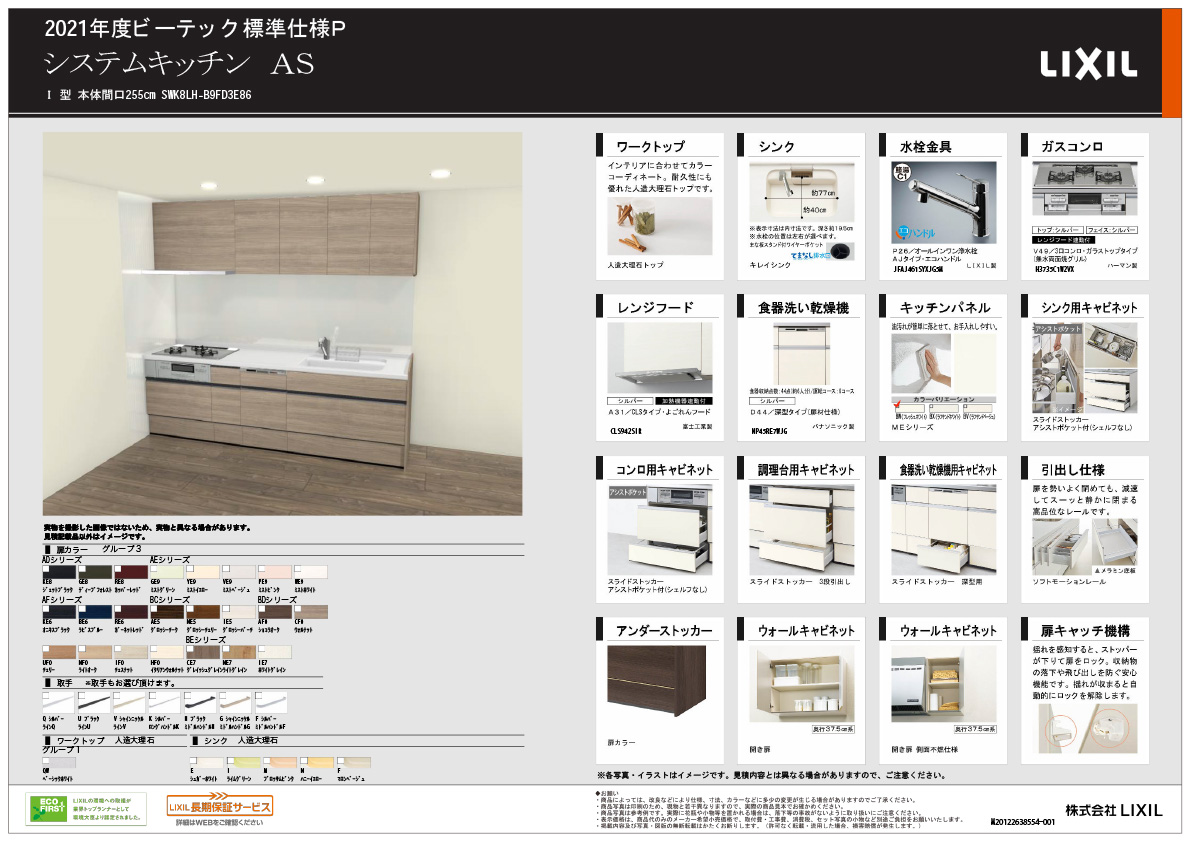The height and width of the screenshot is (842, 1191).
Task: Click the LIXIL logo in the header
Action: pyautogui.click(x=1088, y=65)
